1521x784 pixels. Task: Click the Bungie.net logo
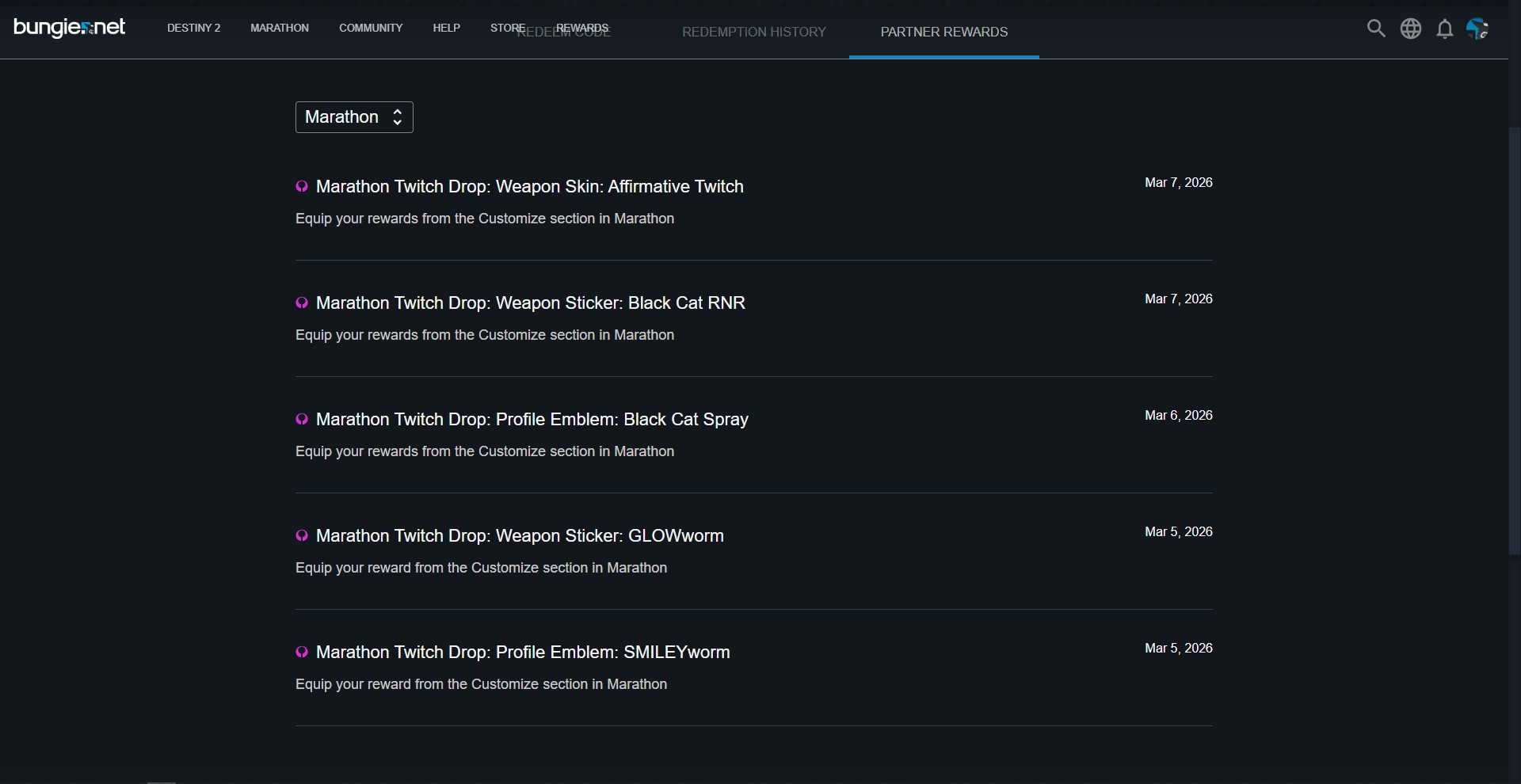[70, 28]
